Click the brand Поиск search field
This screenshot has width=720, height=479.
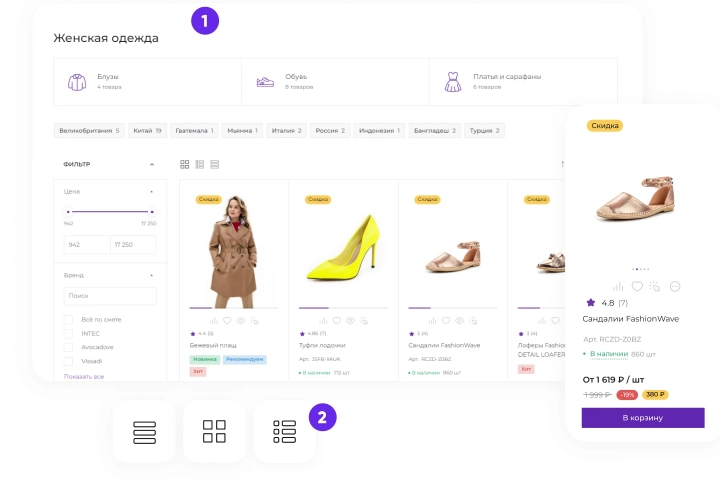tap(110, 296)
